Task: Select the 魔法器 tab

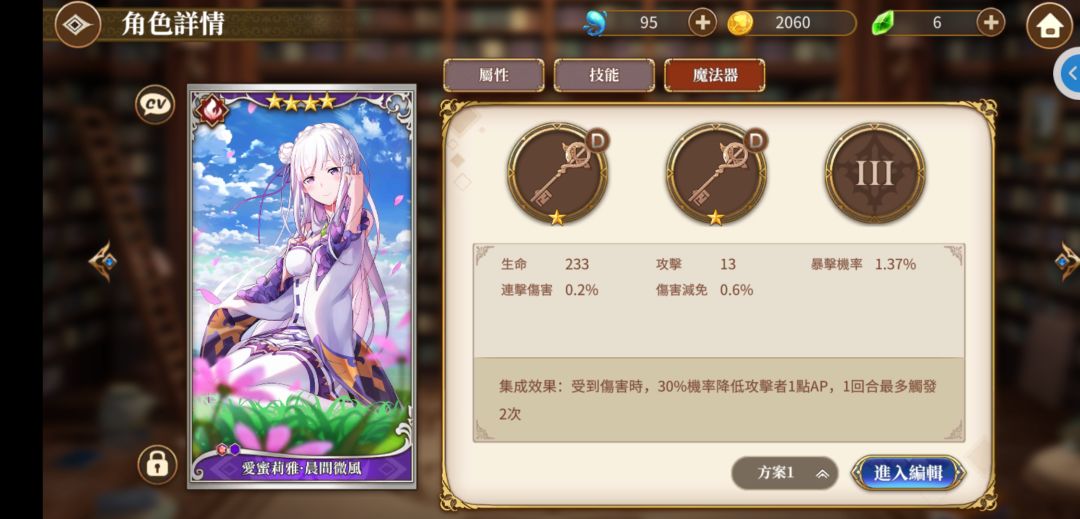Action: pyautogui.click(x=714, y=75)
